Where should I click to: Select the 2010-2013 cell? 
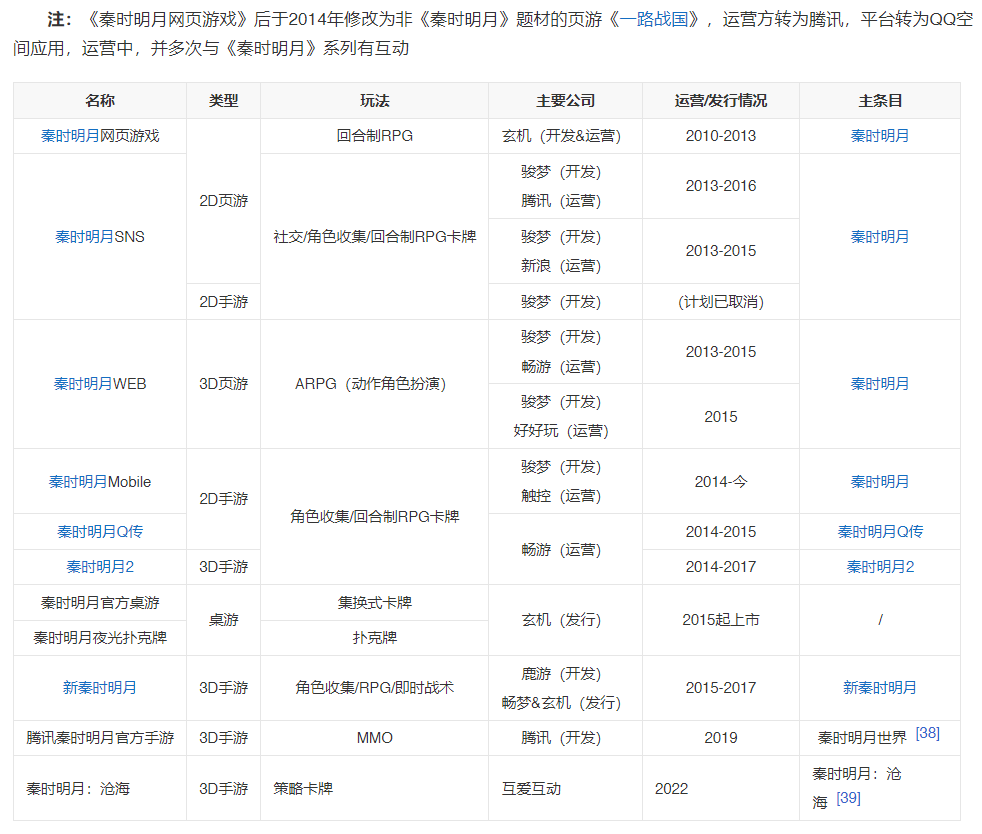721,136
